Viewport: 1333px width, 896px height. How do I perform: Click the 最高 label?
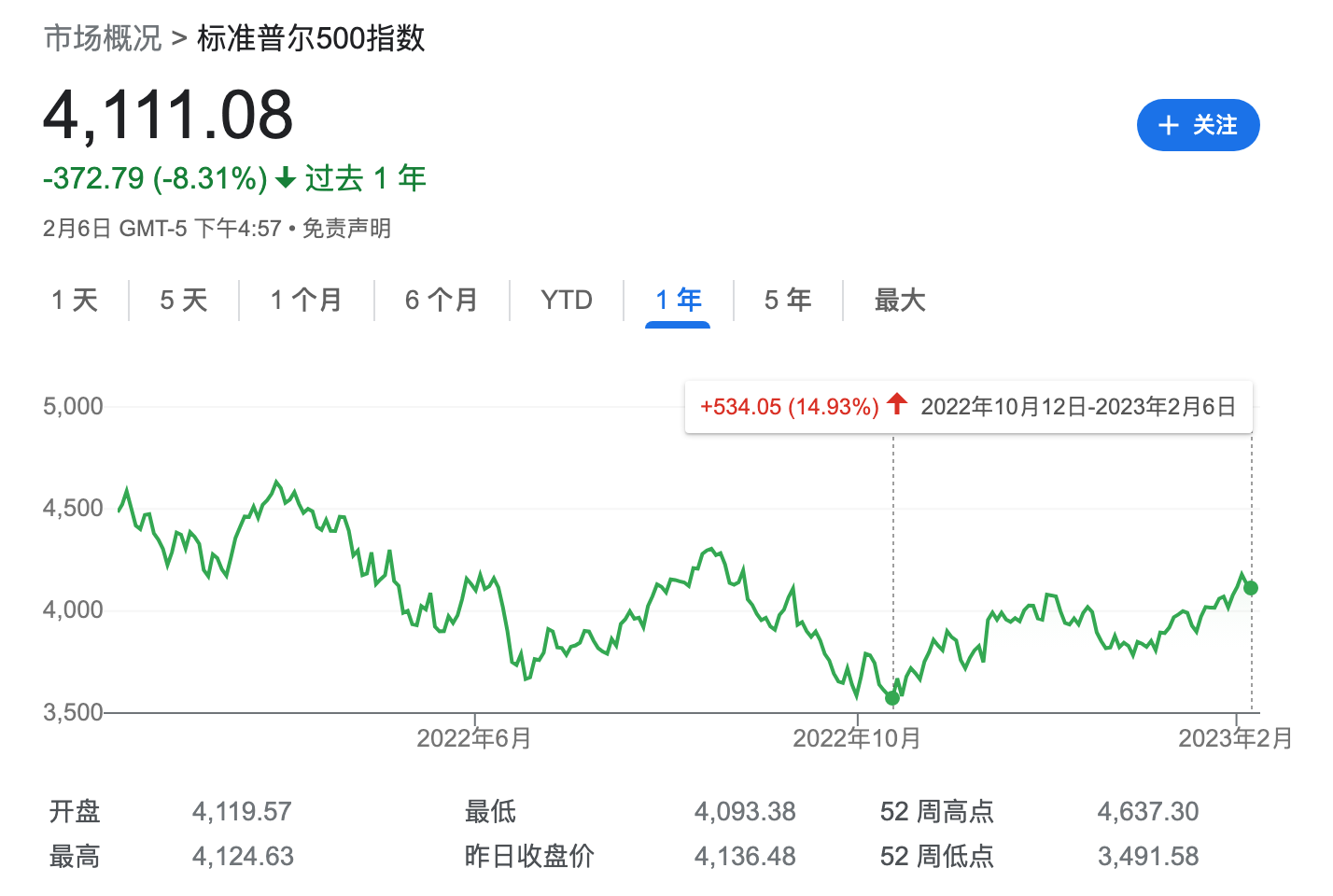(75, 856)
